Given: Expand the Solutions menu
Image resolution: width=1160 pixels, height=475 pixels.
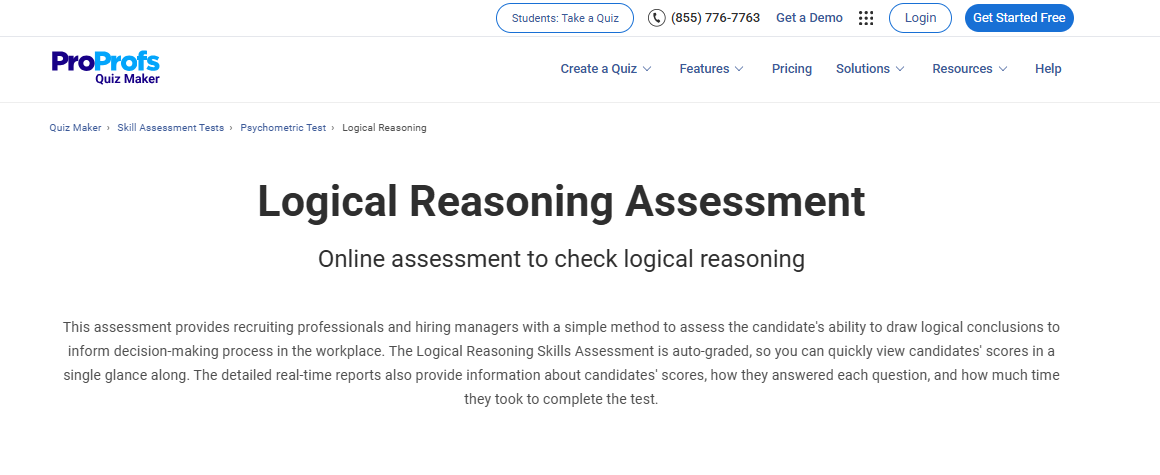Looking at the screenshot, I should [x=871, y=69].
